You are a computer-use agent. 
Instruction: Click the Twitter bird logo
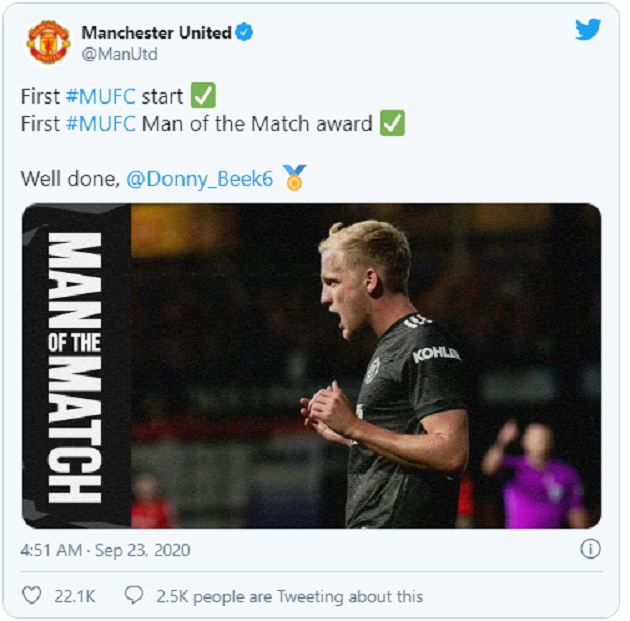pyautogui.click(x=588, y=30)
